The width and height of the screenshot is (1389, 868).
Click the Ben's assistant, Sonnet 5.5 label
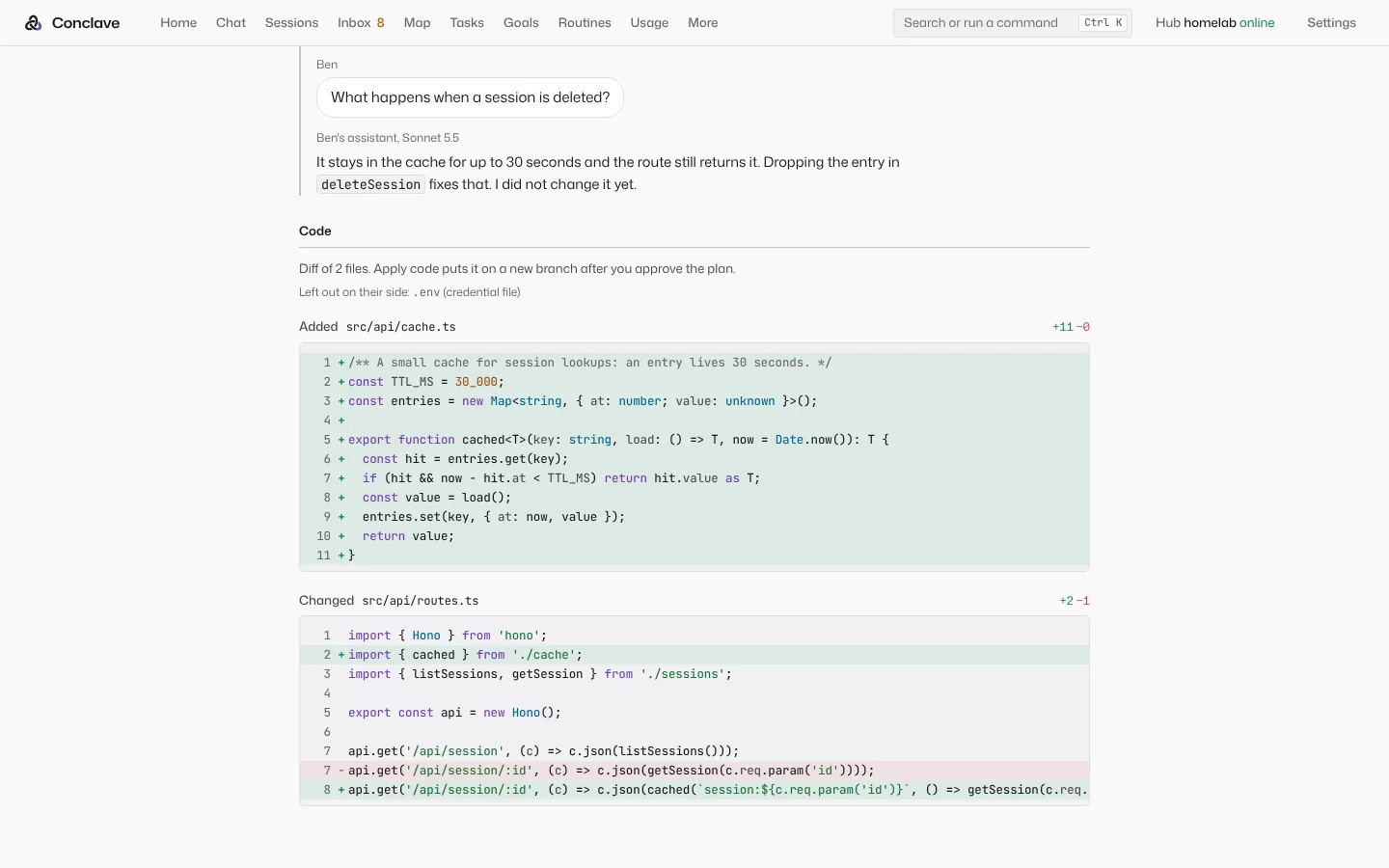[x=388, y=138]
